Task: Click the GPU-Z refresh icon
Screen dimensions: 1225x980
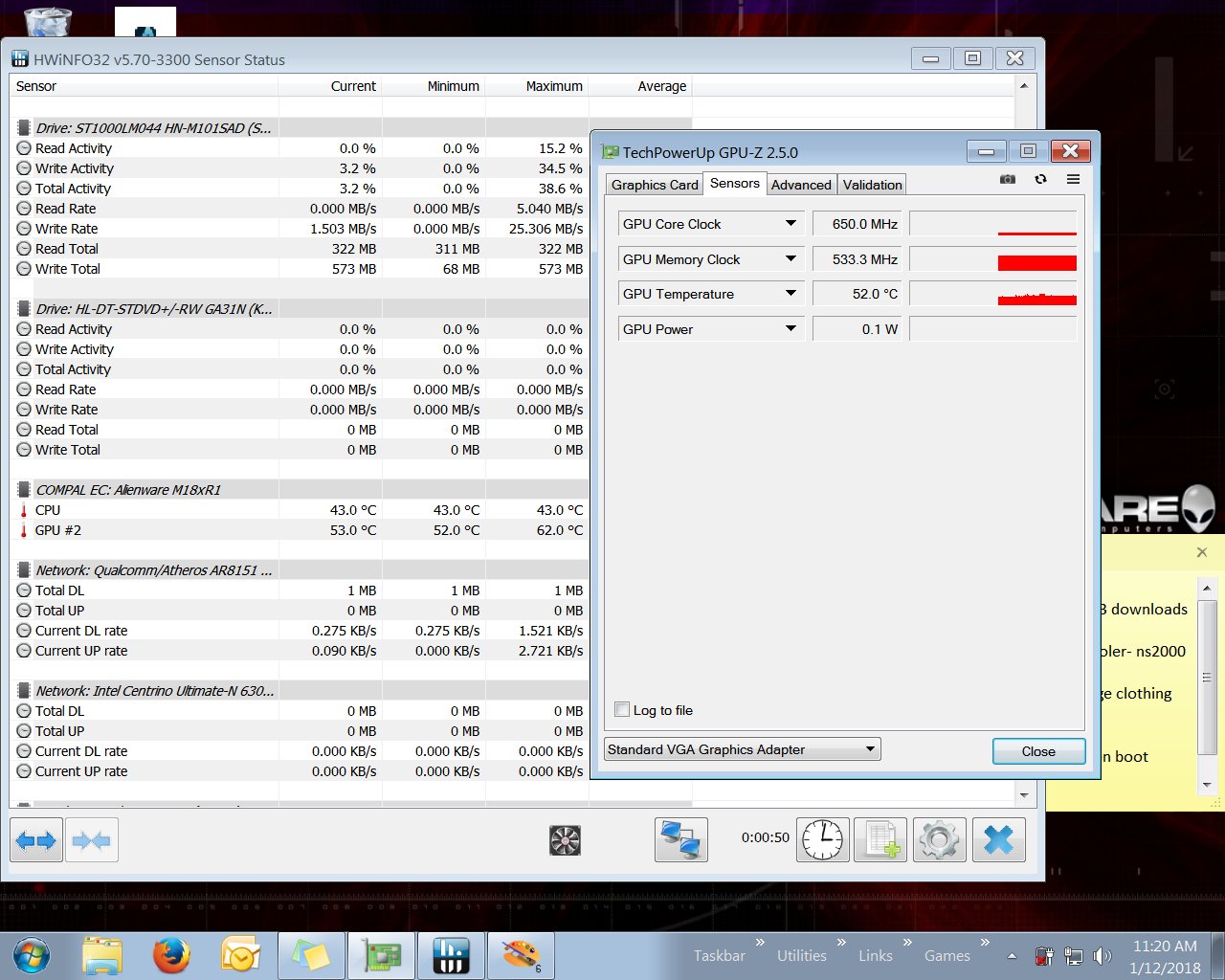Action: 1040,179
